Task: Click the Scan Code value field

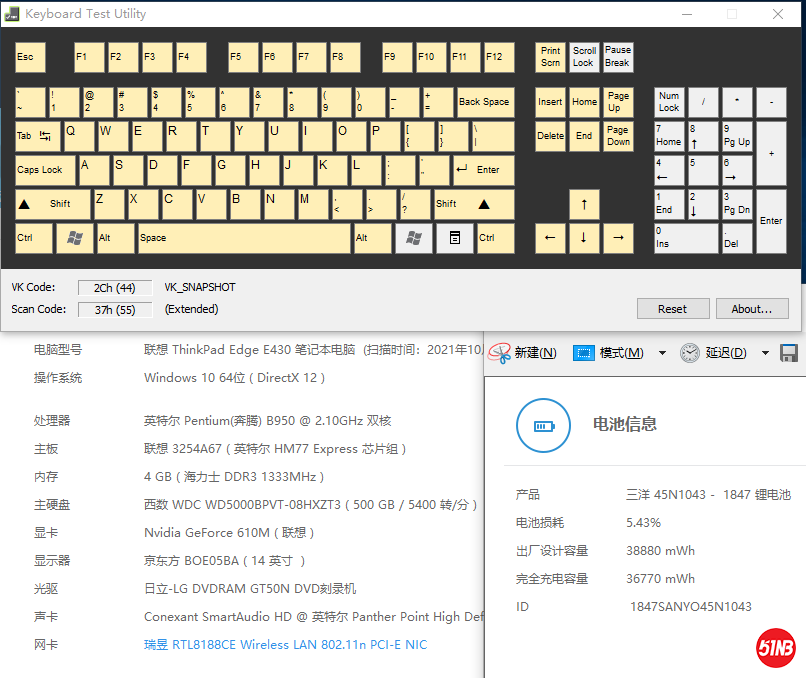Action: [115, 310]
